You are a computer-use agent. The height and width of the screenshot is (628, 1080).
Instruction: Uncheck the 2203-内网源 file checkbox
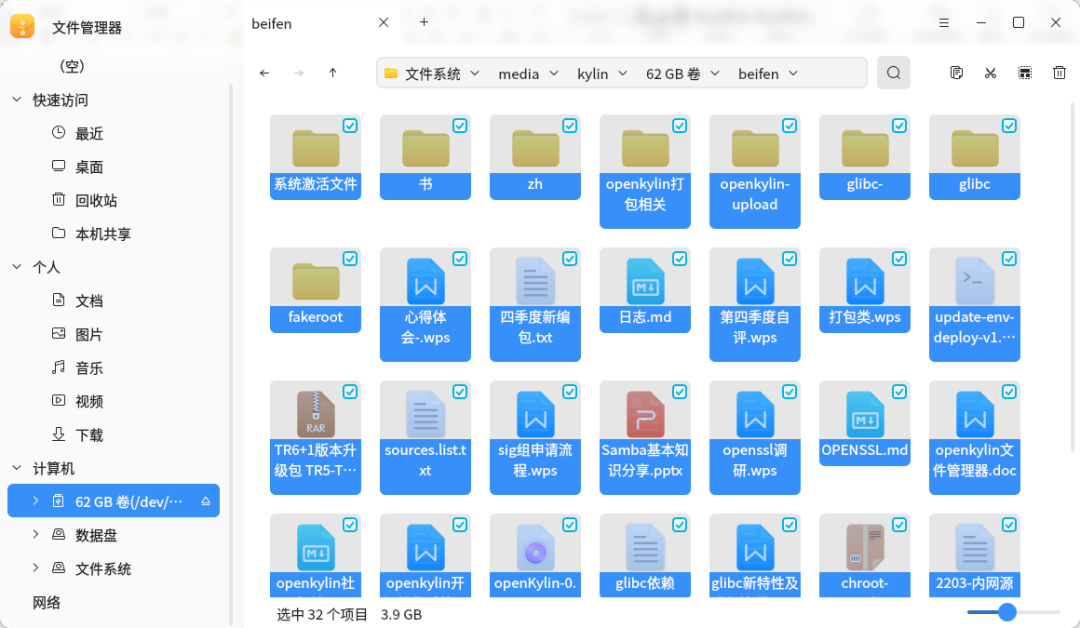click(x=1009, y=525)
